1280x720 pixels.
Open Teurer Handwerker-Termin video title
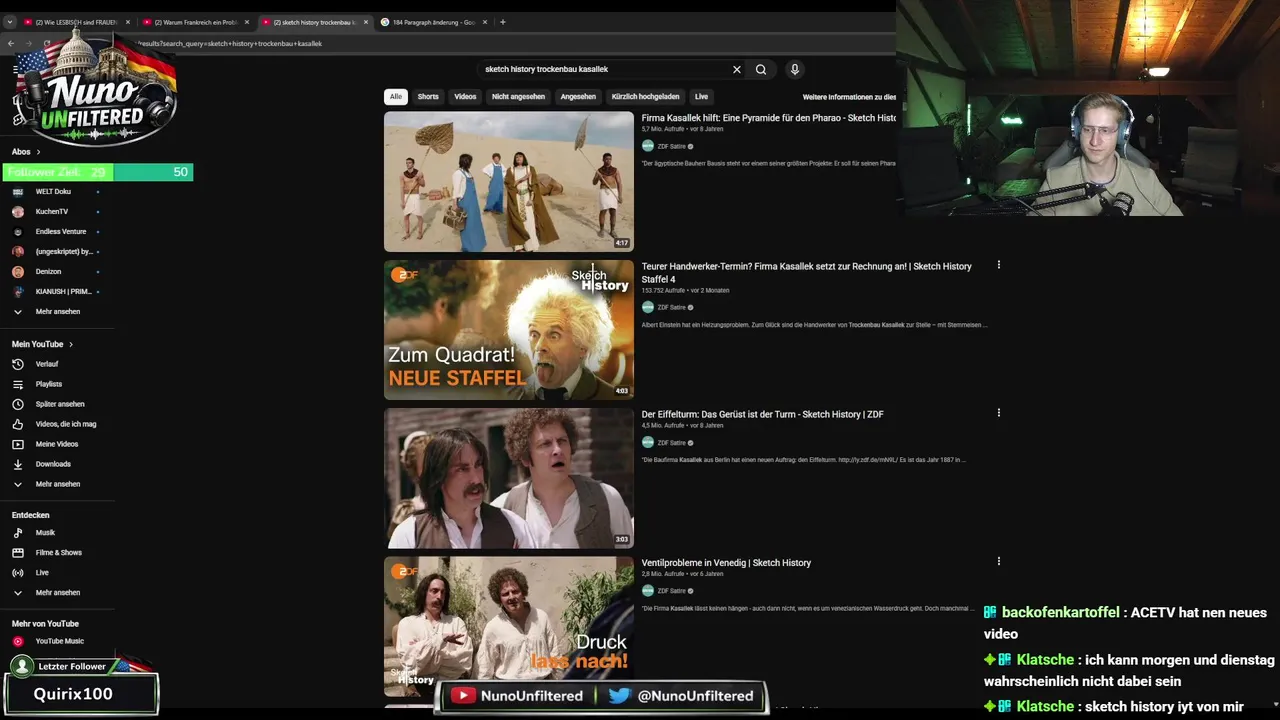806,272
